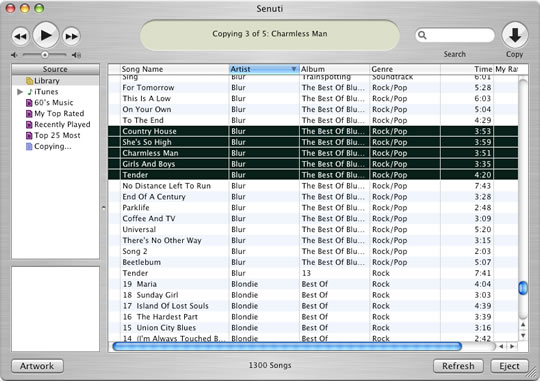Click the Copying... document icon
Image resolution: width=540 pixels, height=381 pixels.
[30, 146]
